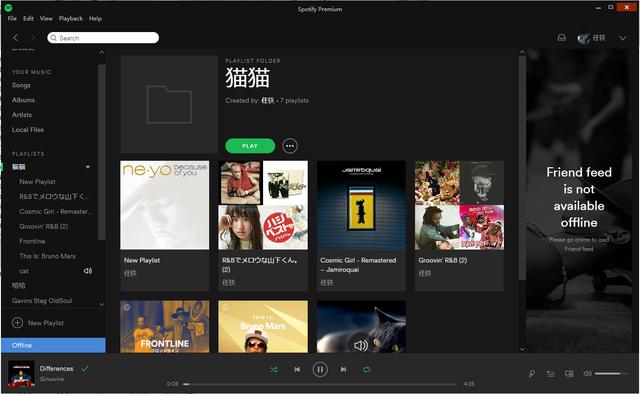Image resolution: width=640 pixels, height=394 pixels.
Task: Open the user profile avatar
Action: click(584, 38)
